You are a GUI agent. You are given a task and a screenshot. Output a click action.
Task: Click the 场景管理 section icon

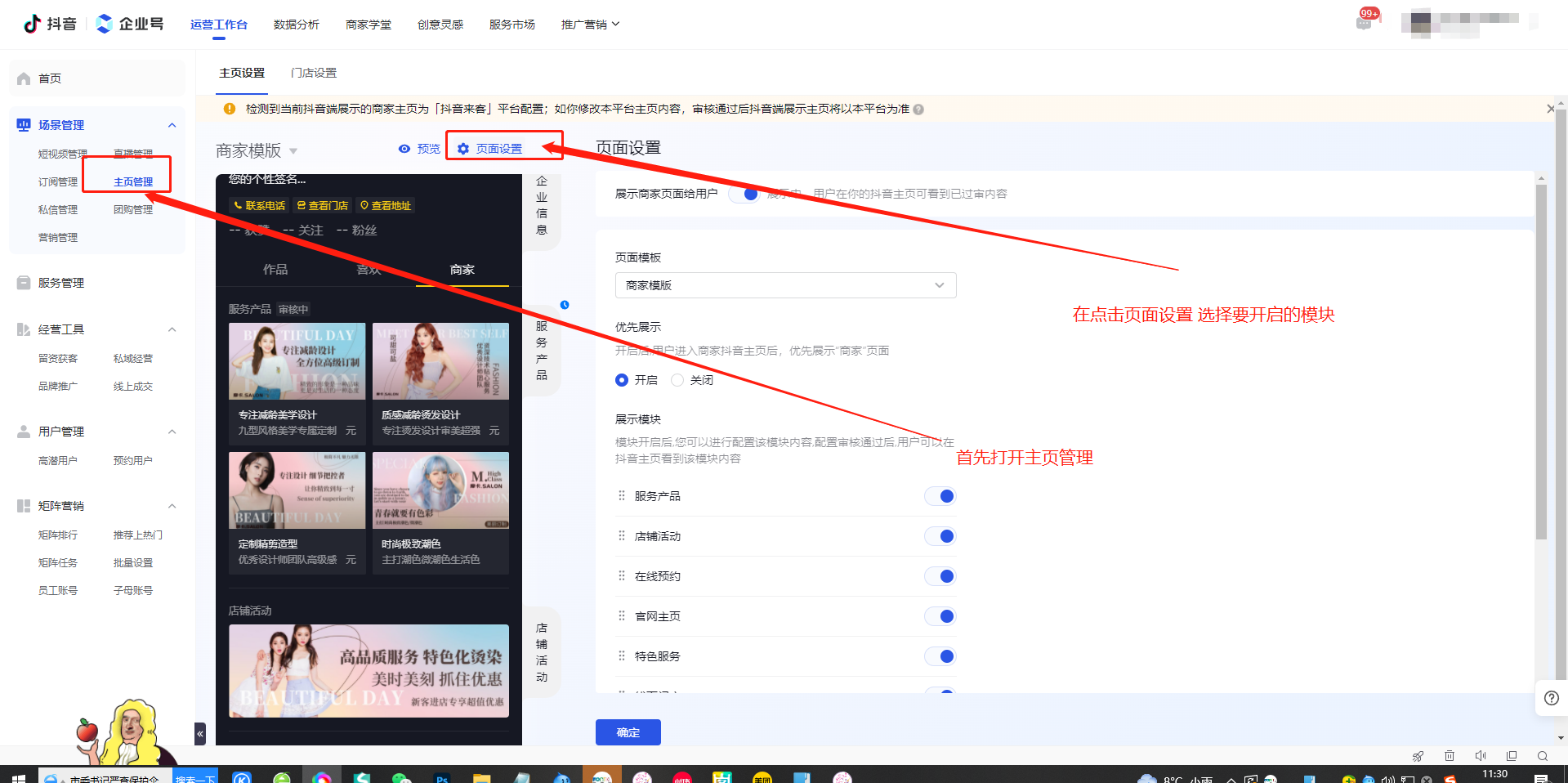click(24, 125)
